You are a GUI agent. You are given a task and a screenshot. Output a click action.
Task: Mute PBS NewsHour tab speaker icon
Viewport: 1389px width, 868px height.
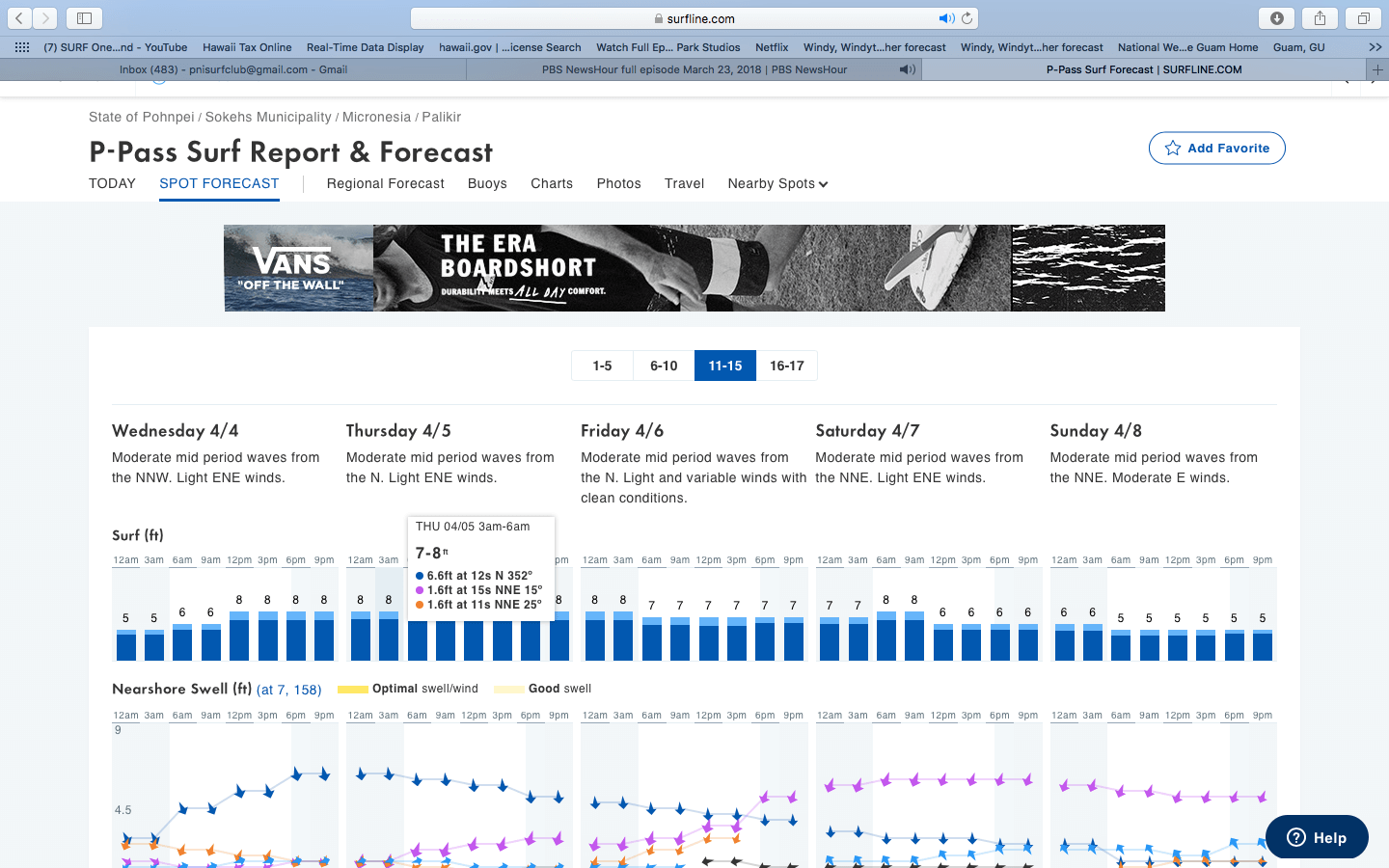pyautogui.click(x=907, y=69)
